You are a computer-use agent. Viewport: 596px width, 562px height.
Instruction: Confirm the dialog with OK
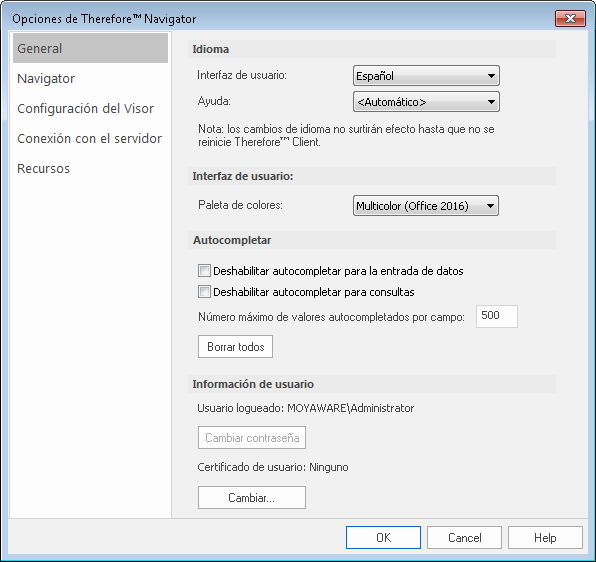click(383, 537)
